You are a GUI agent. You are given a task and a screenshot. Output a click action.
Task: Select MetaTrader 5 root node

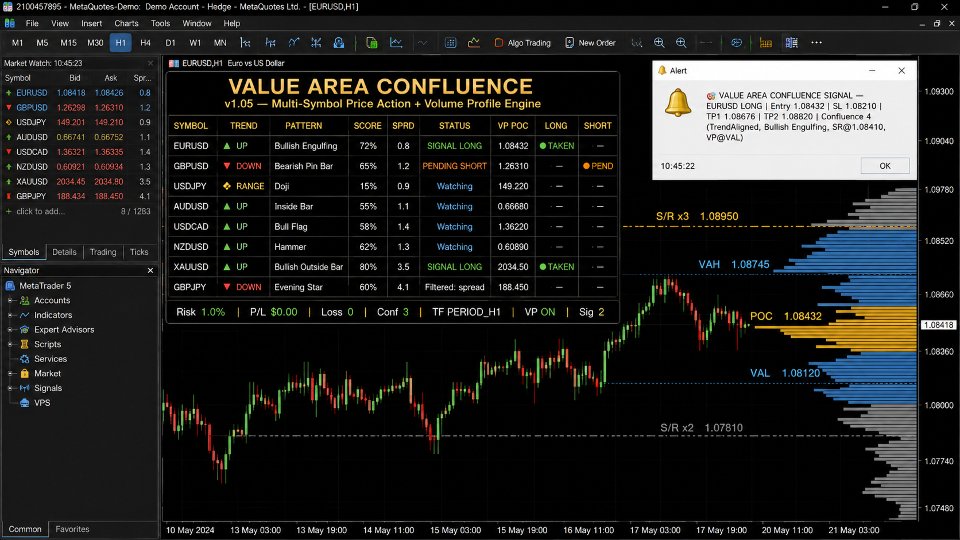pos(45,286)
